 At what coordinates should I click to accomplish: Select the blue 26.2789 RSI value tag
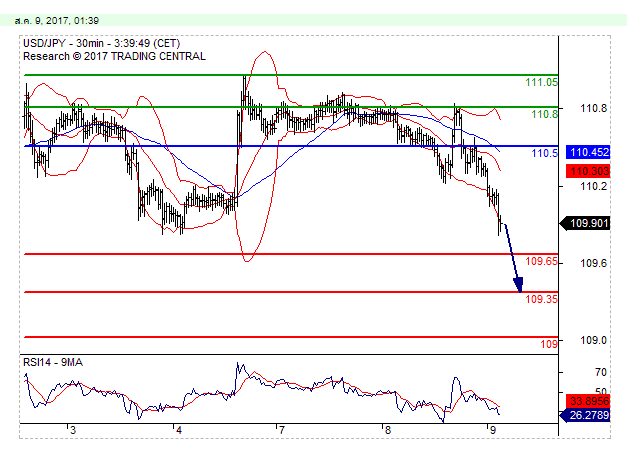pos(586,415)
